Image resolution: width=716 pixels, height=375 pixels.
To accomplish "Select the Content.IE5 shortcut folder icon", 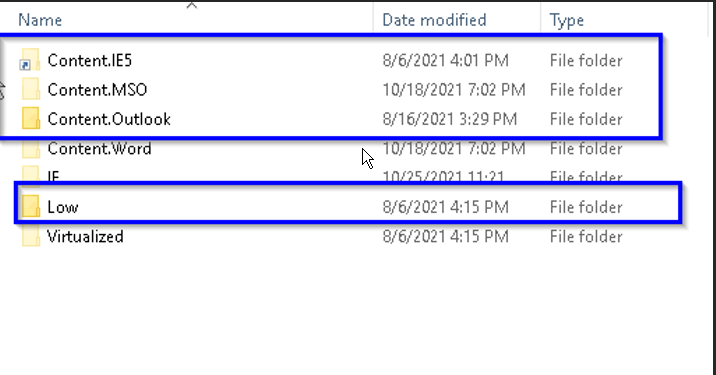I will click(x=30, y=60).
